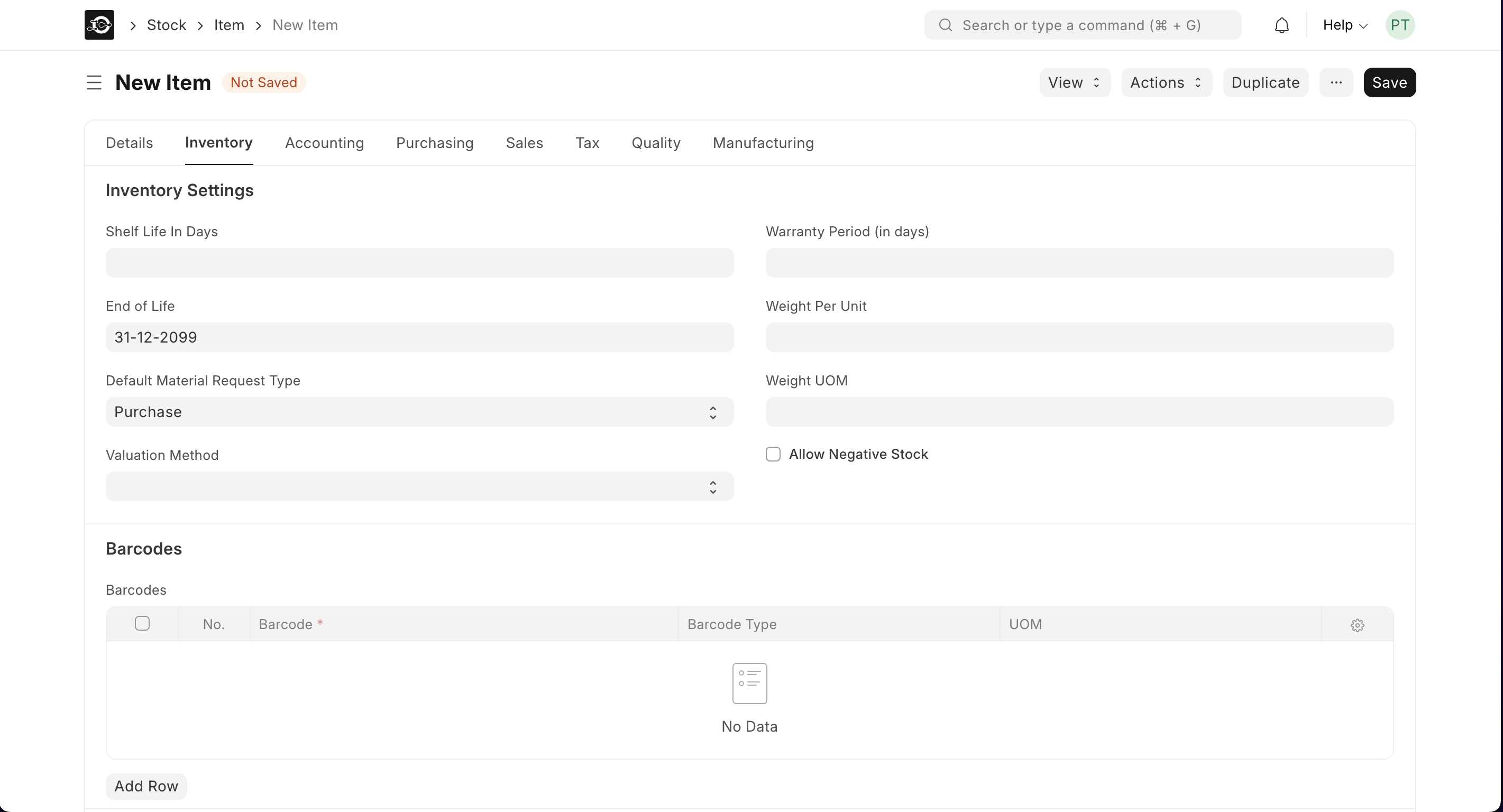Click the End of Life date field
1503x812 pixels.
coord(419,337)
